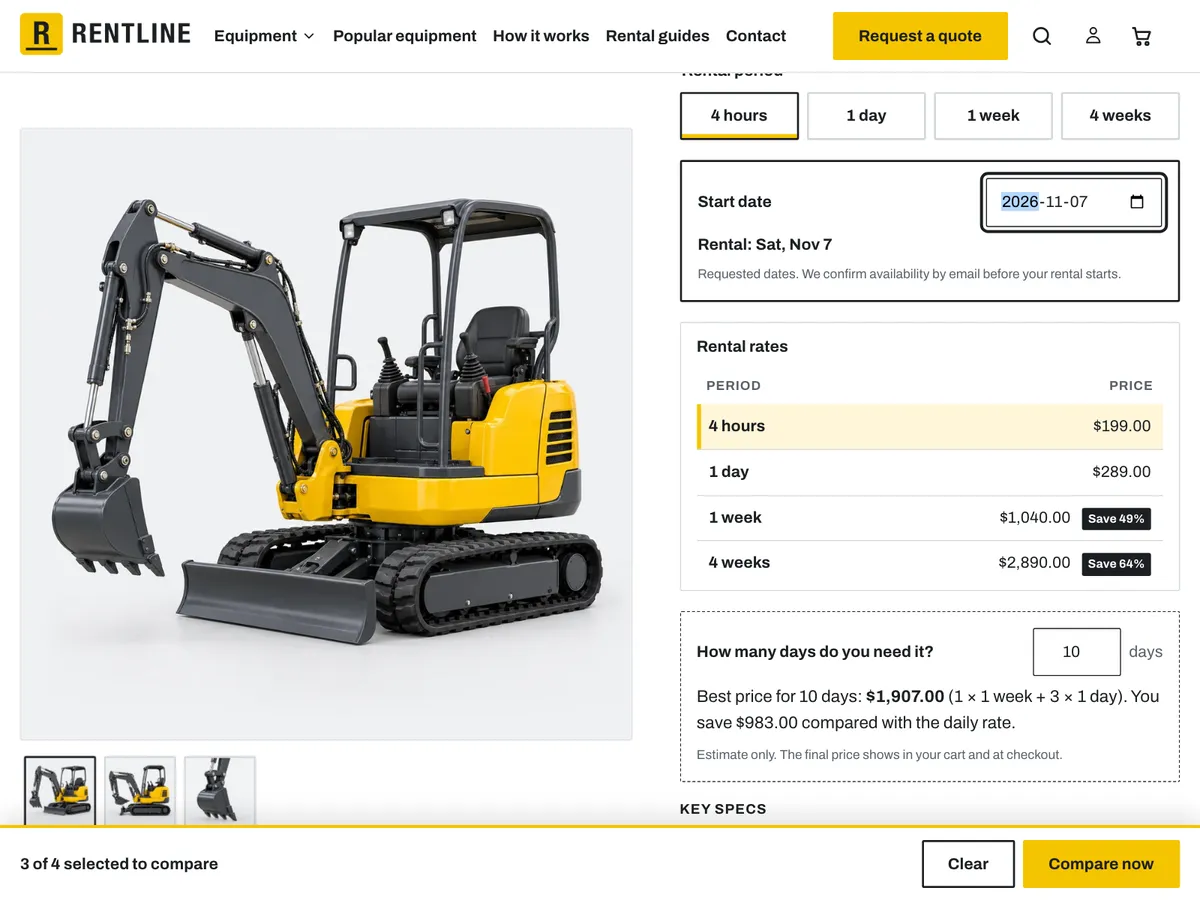This screenshot has height=900, width=1200.
Task: Click the Rentline logo icon
Action: [41, 34]
